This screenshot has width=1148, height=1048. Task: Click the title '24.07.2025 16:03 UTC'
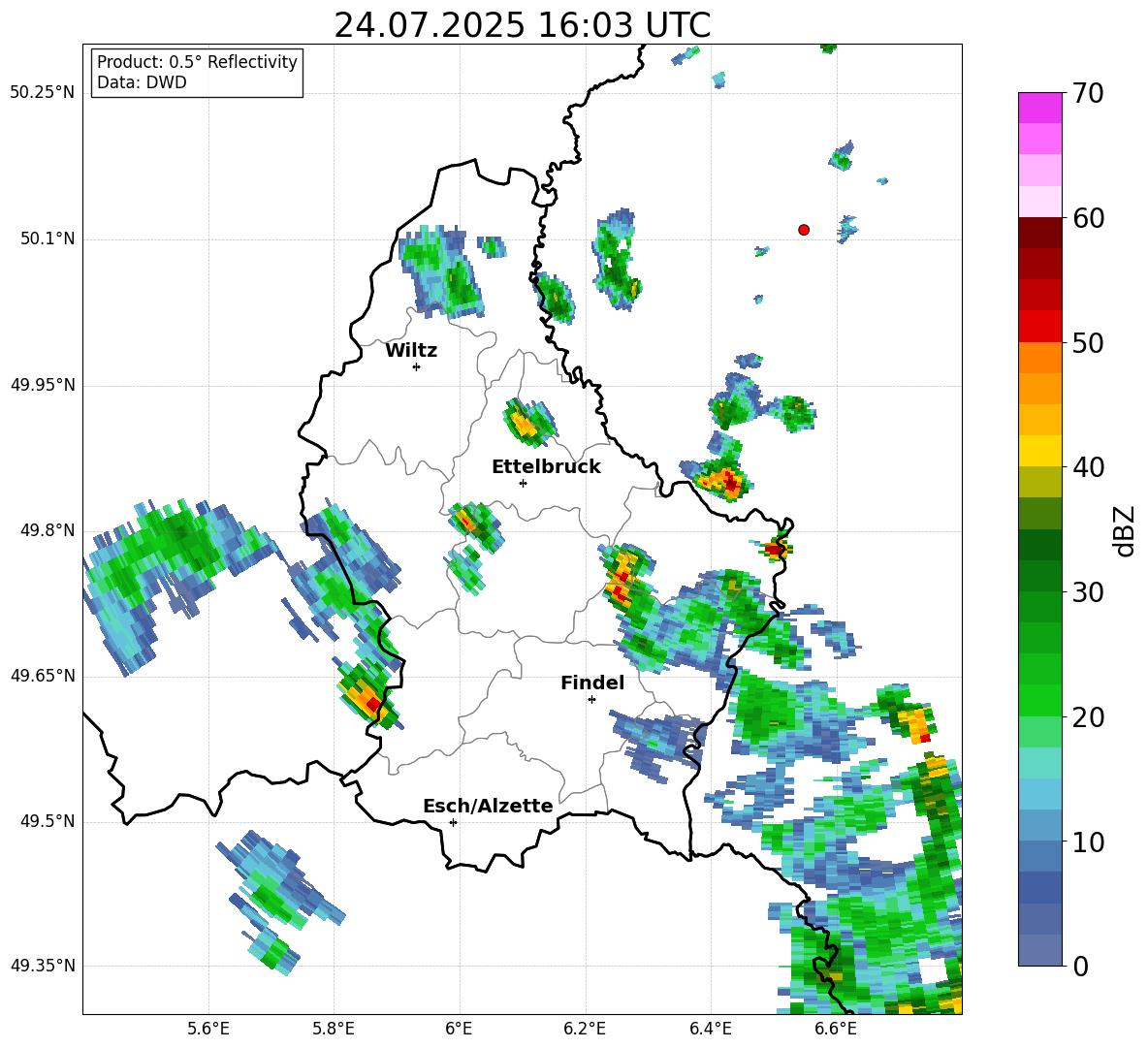click(523, 25)
